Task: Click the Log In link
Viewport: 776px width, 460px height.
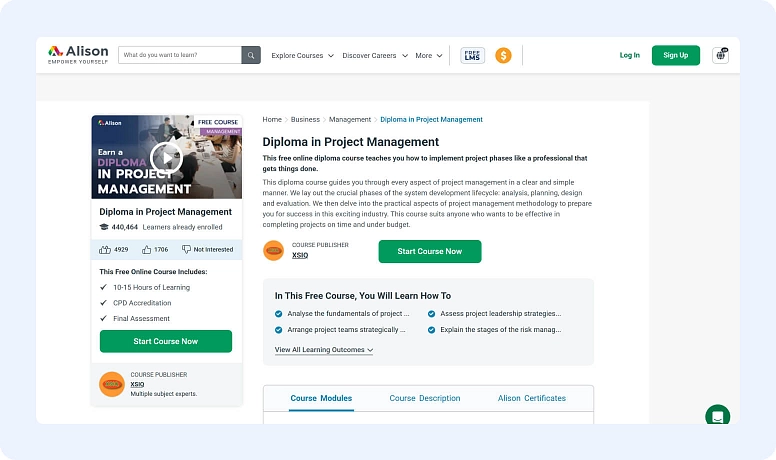Action: click(630, 55)
